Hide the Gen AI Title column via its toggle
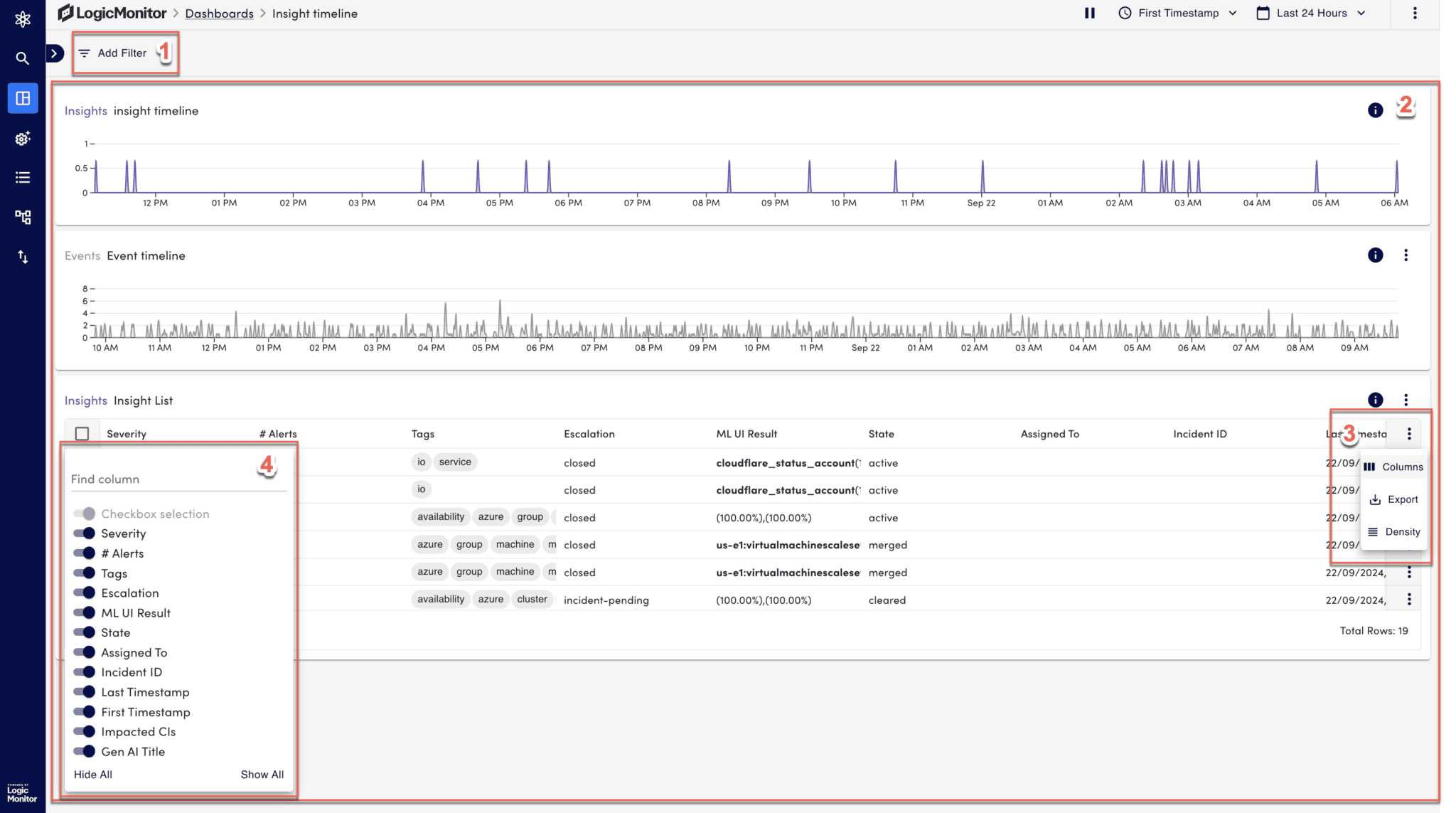This screenshot has height=813, width=1456. tap(85, 751)
